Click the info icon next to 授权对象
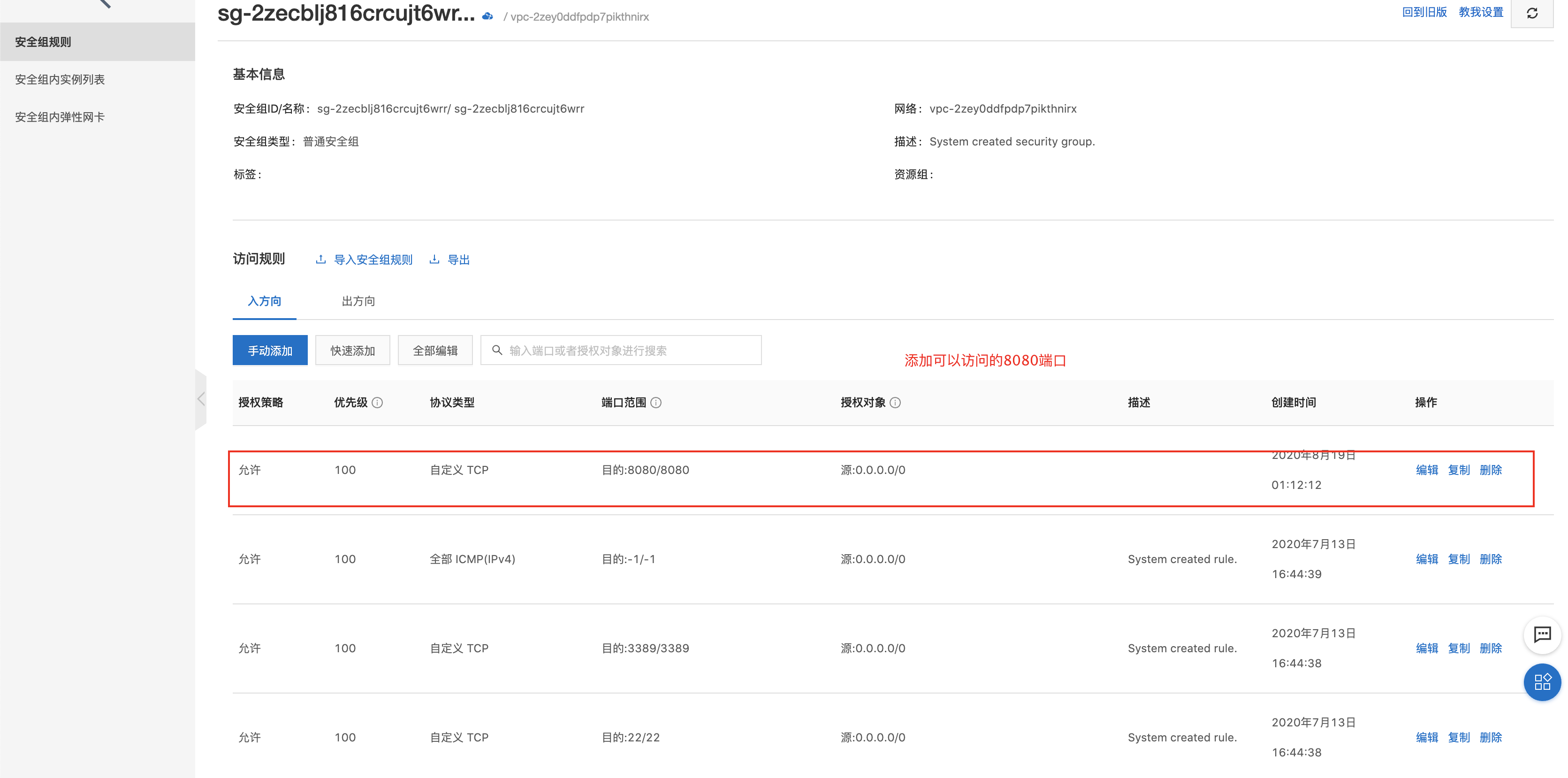This screenshot has width=1568, height=778. coord(895,403)
